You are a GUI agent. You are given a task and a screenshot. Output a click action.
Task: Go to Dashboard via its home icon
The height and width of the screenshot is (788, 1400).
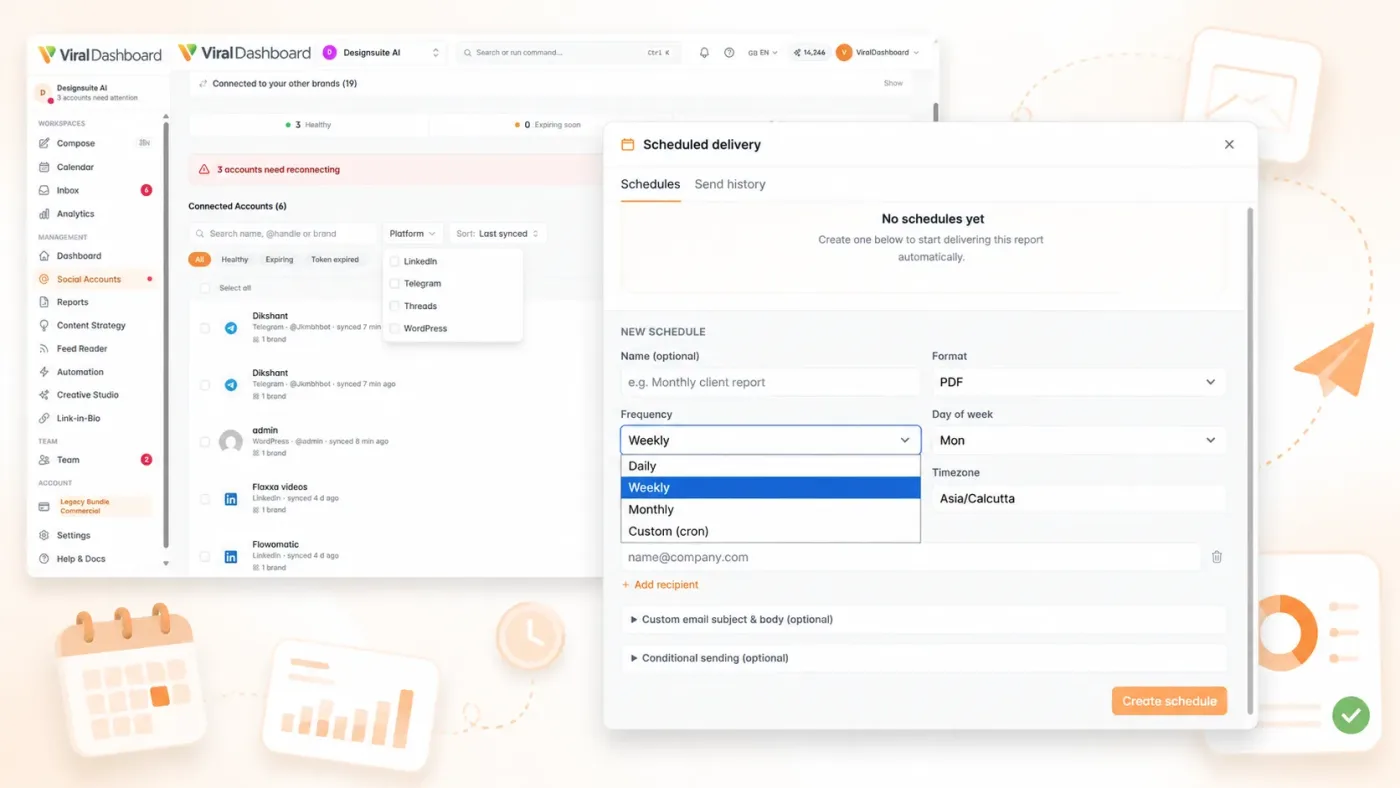[x=44, y=256]
